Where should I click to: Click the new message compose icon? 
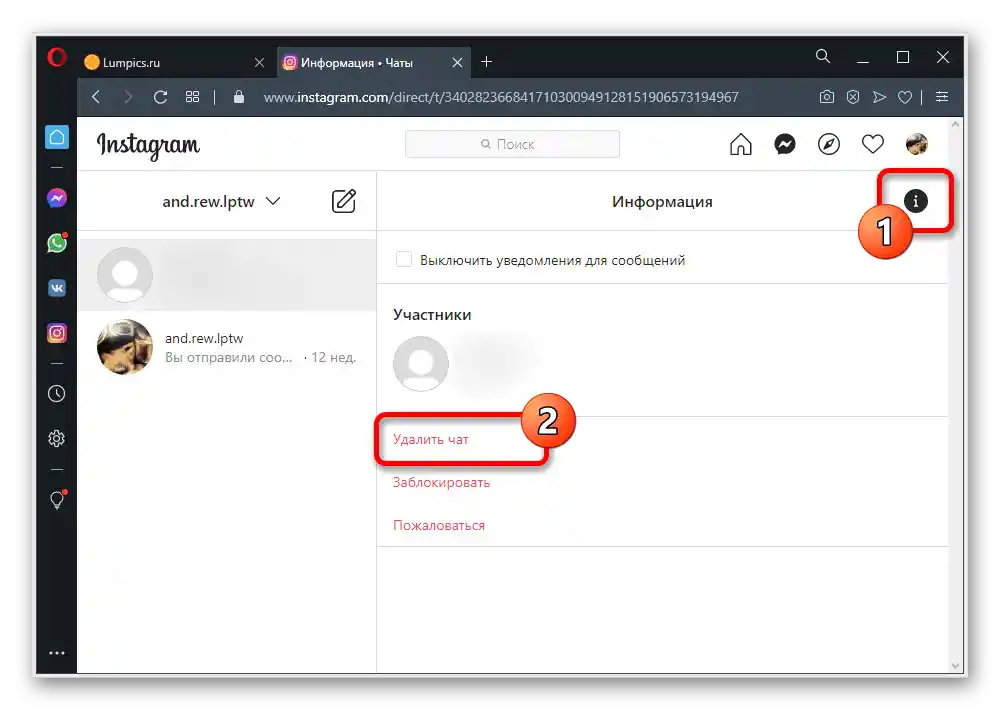(x=343, y=202)
